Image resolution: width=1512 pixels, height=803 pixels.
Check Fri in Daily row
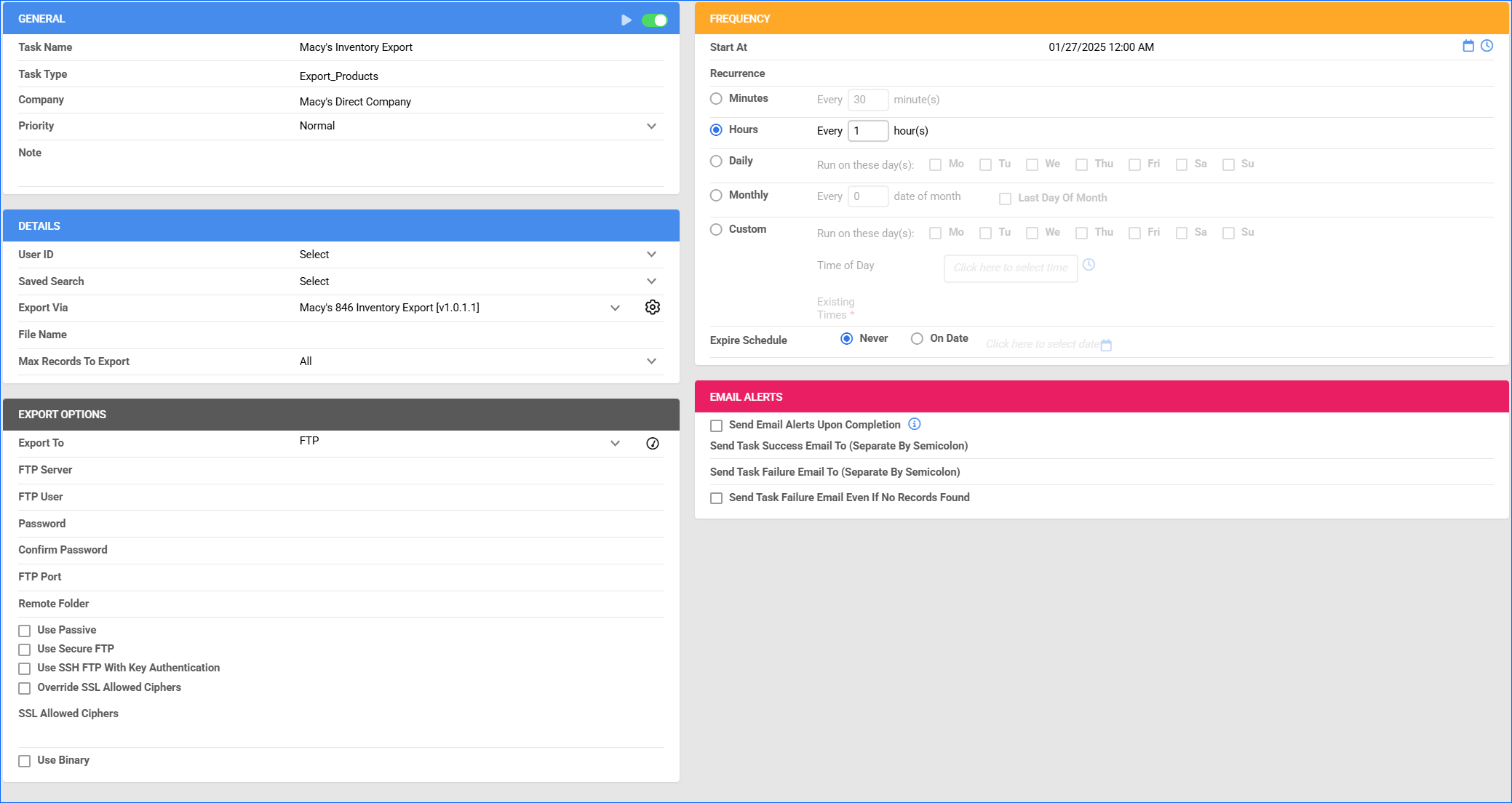tap(1134, 164)
